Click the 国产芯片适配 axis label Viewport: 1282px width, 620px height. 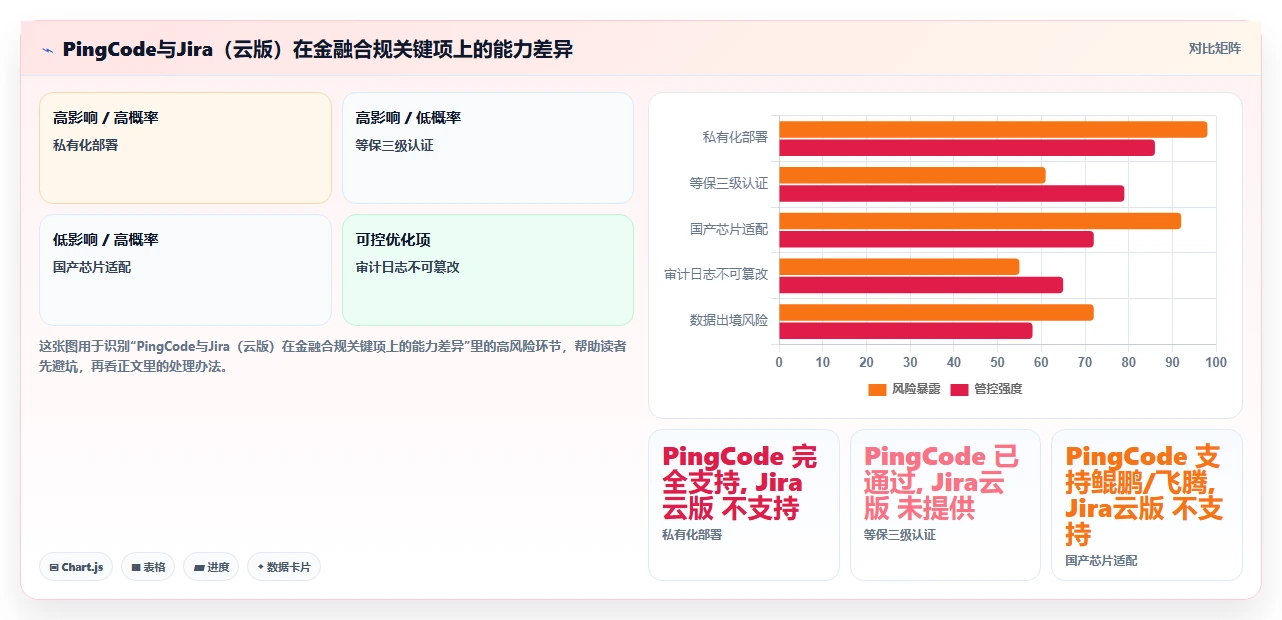[x=729, y=230]
